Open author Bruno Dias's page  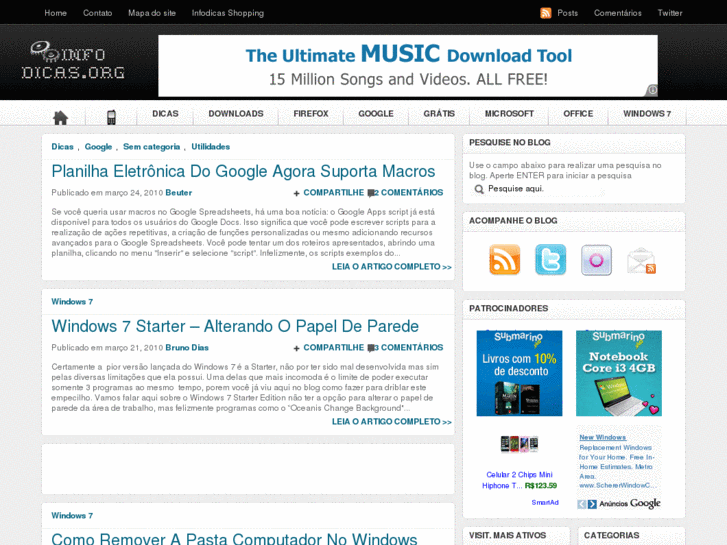[x=187, y=347]
